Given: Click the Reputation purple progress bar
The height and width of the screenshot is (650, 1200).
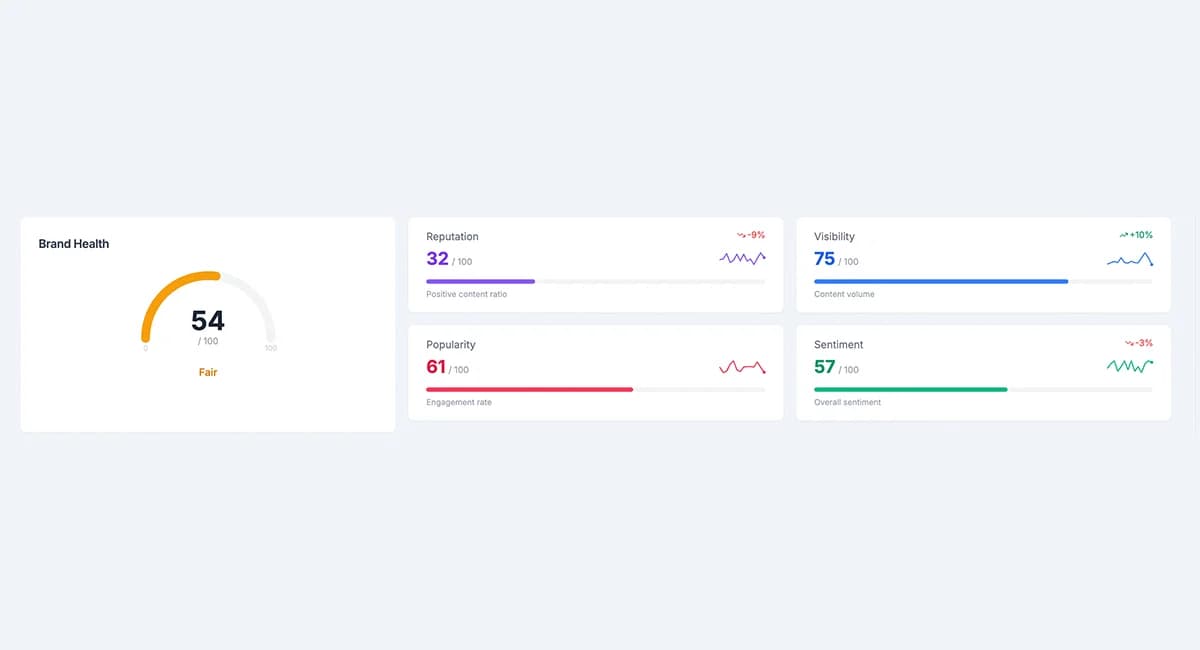Looking at the screenshot, I should click(596, 282).
